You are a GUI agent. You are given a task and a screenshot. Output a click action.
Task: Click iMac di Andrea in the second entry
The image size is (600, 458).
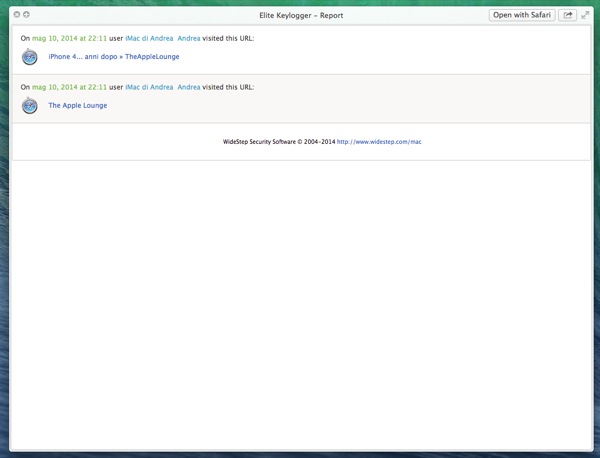point(149,87)
